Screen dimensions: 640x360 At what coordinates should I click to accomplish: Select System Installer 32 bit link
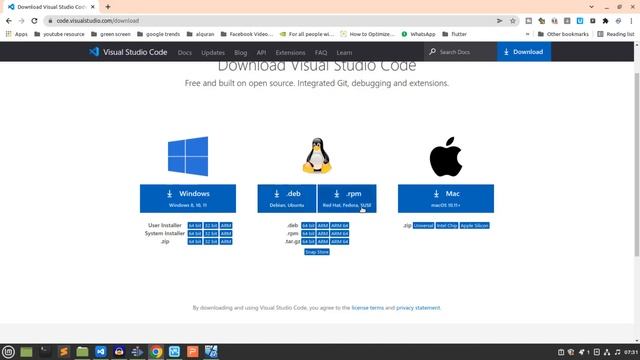pos(211,233)
